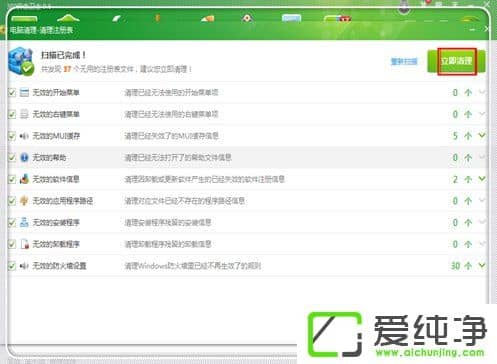Click the 无效的卸载程序 document icon

click(25, 244)
